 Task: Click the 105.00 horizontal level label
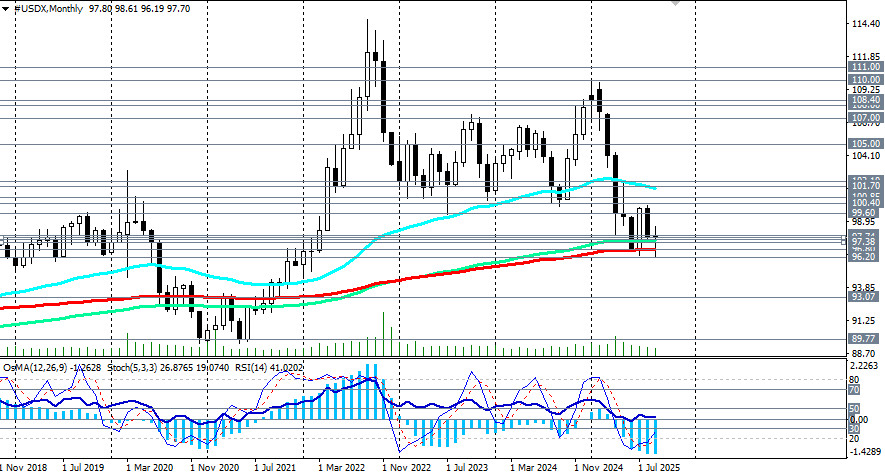tap(864, 143)
